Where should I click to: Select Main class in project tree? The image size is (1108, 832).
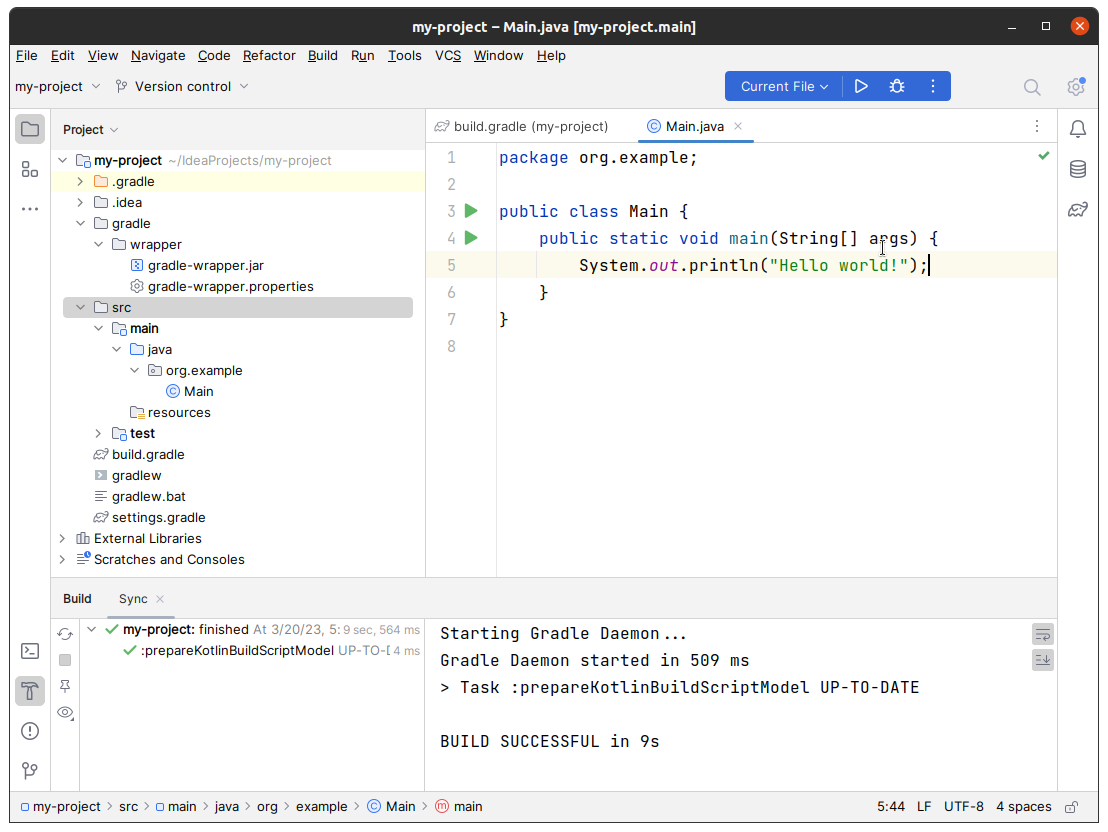coord(198,392)
